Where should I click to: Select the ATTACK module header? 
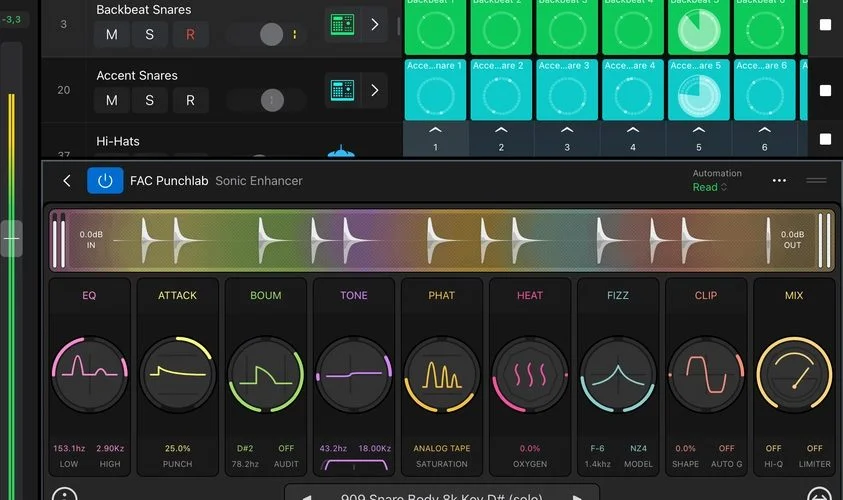coord(177,295)
